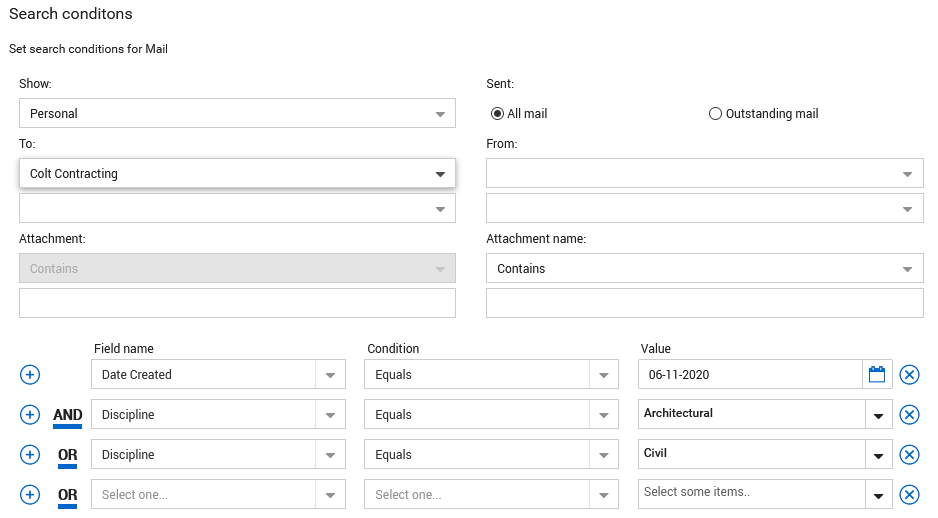The width and height of the screenshot is (938, 518).
Task: Toggle the OR operator on Civil row
Action: 68,456
